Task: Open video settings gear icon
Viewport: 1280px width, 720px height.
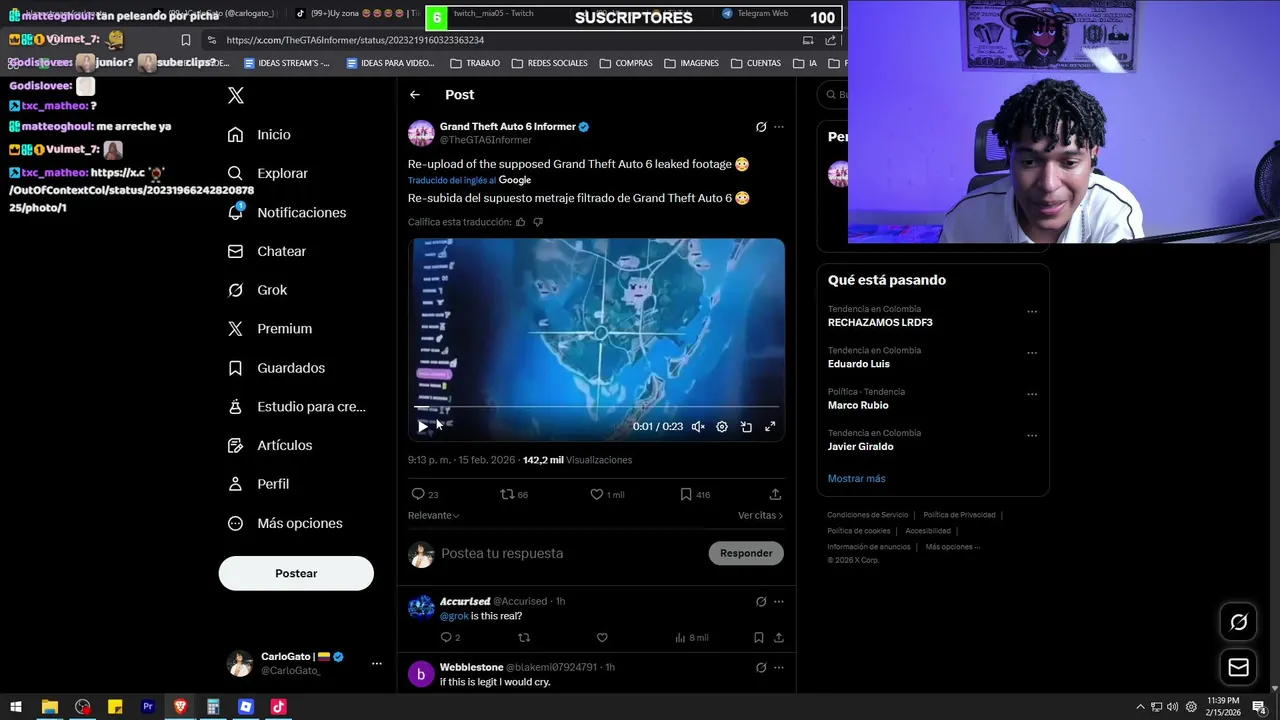Action: point(722,426)
